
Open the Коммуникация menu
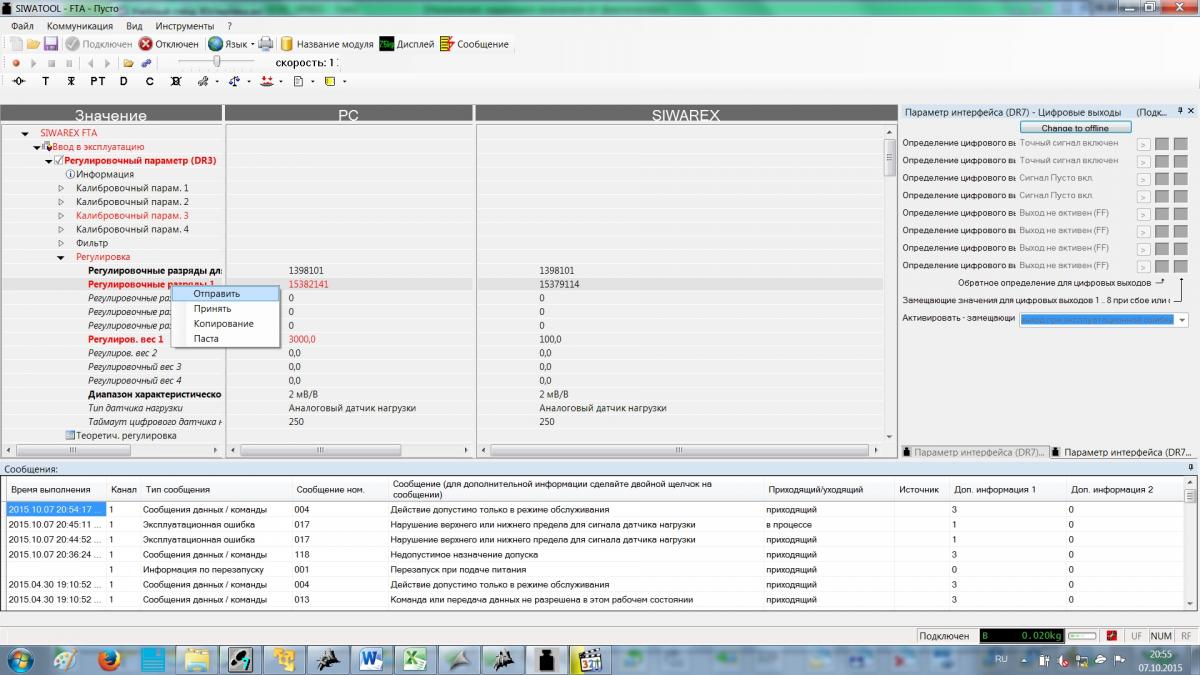pos(79,25)
